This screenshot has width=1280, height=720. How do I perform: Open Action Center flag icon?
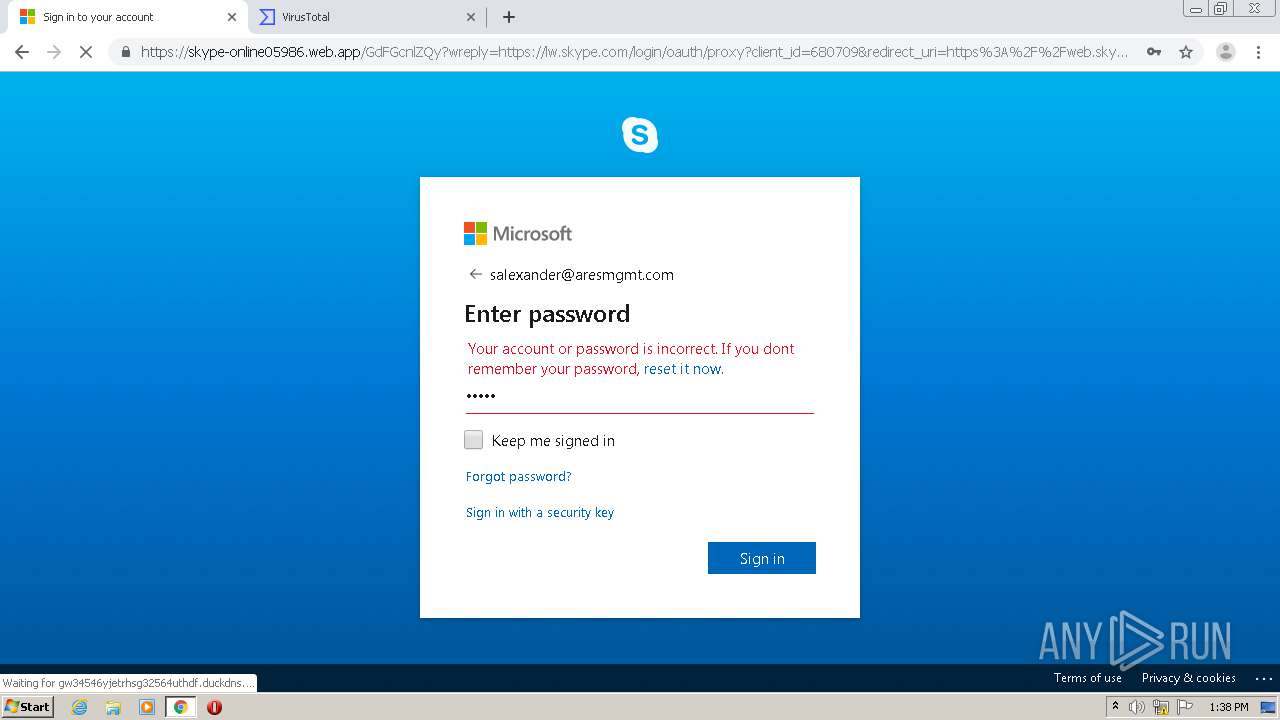[x=1185, y=707]
